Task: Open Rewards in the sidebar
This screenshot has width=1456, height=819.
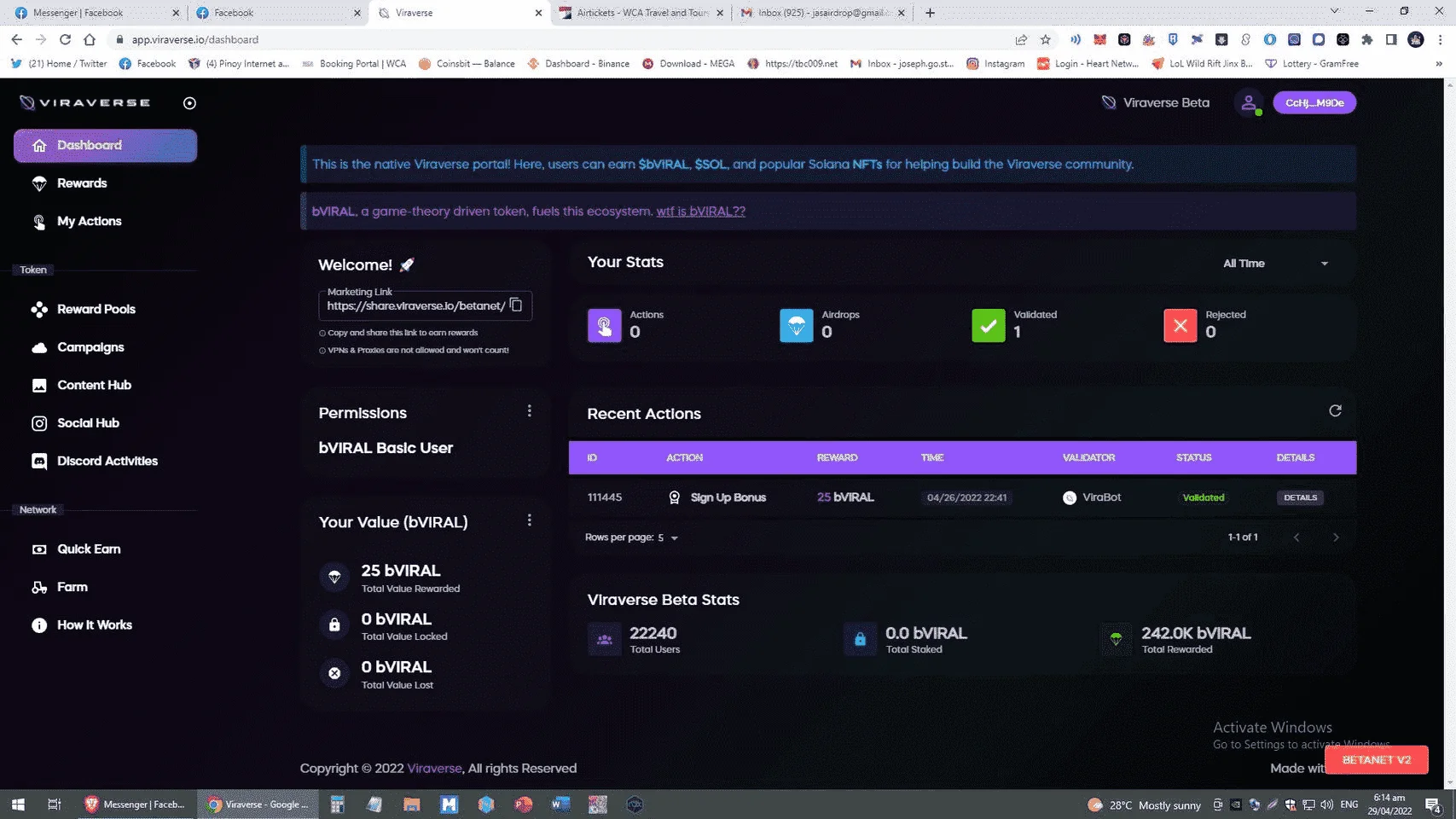Action: (x=81, y=183)
